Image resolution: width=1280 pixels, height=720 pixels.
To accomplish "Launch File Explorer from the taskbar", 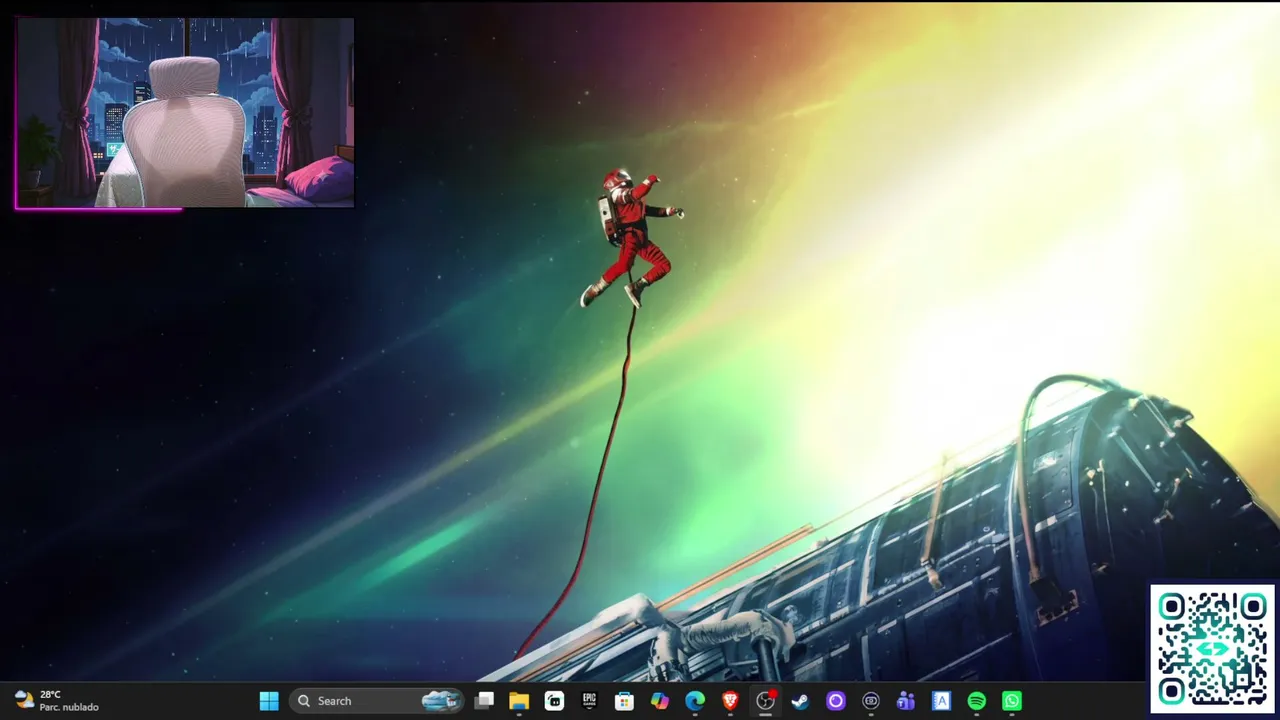I will coord(519,701).
